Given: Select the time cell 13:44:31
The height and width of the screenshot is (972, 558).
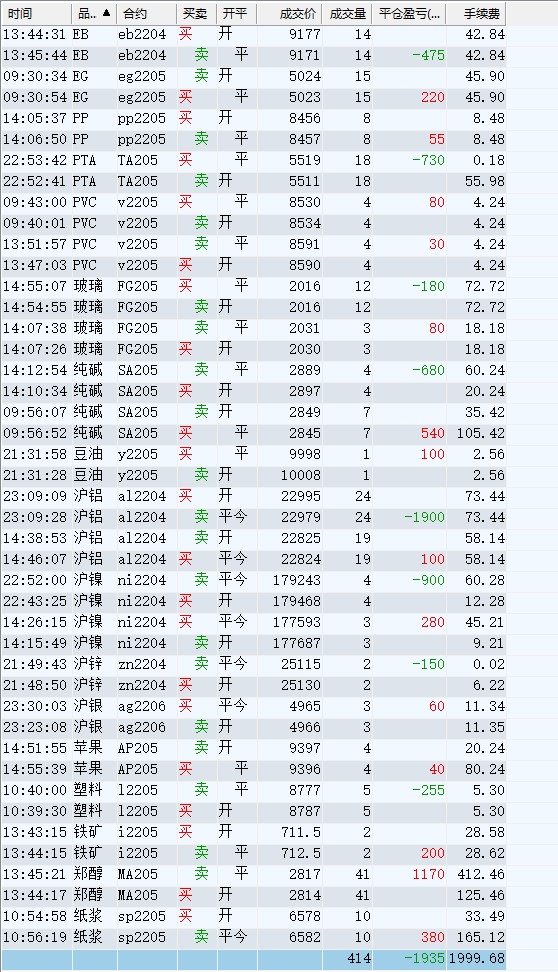Looking at the screenshot, I should point(35,34).
